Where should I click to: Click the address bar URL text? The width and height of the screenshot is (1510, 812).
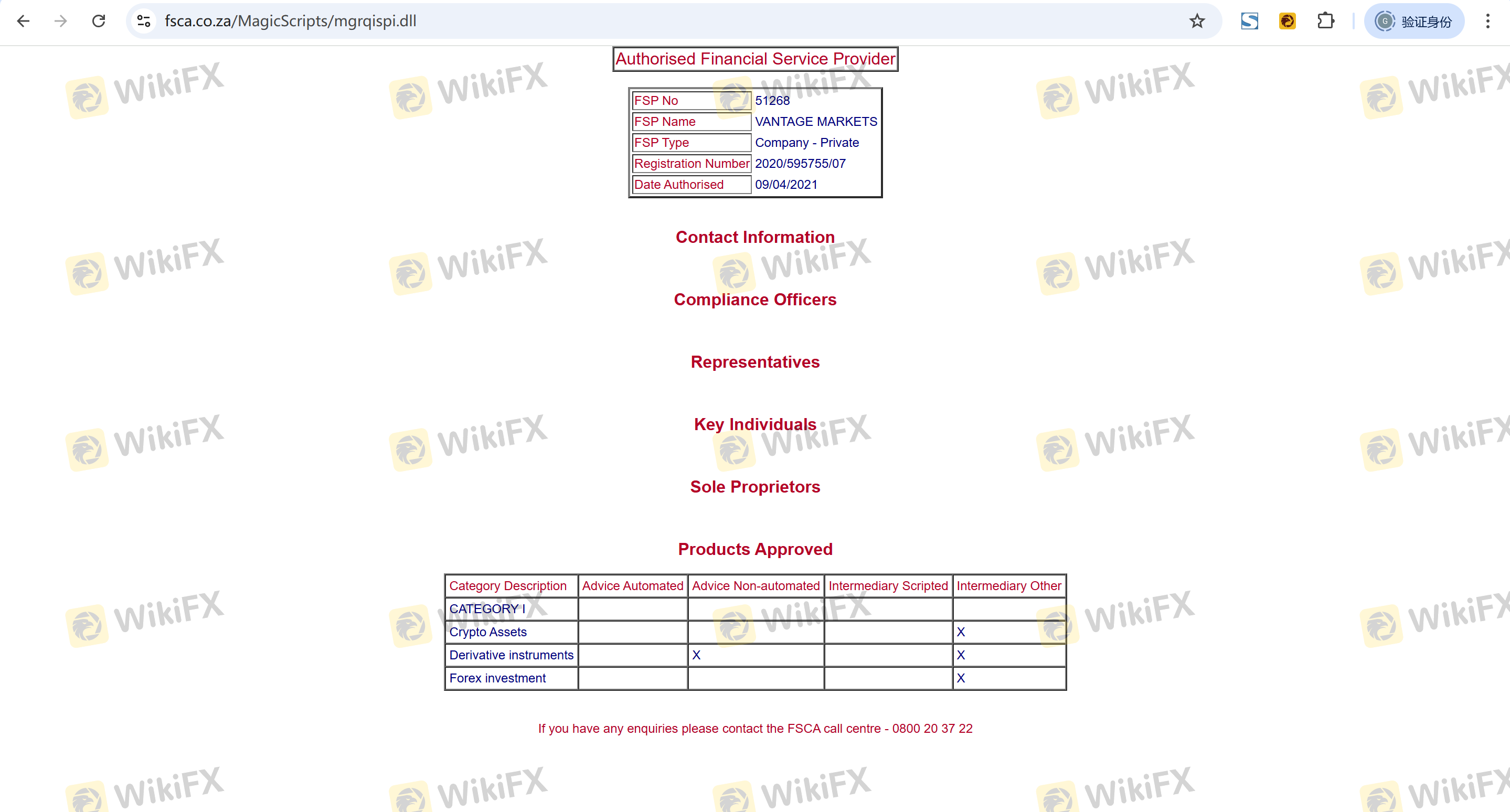[x=290, y=21]
